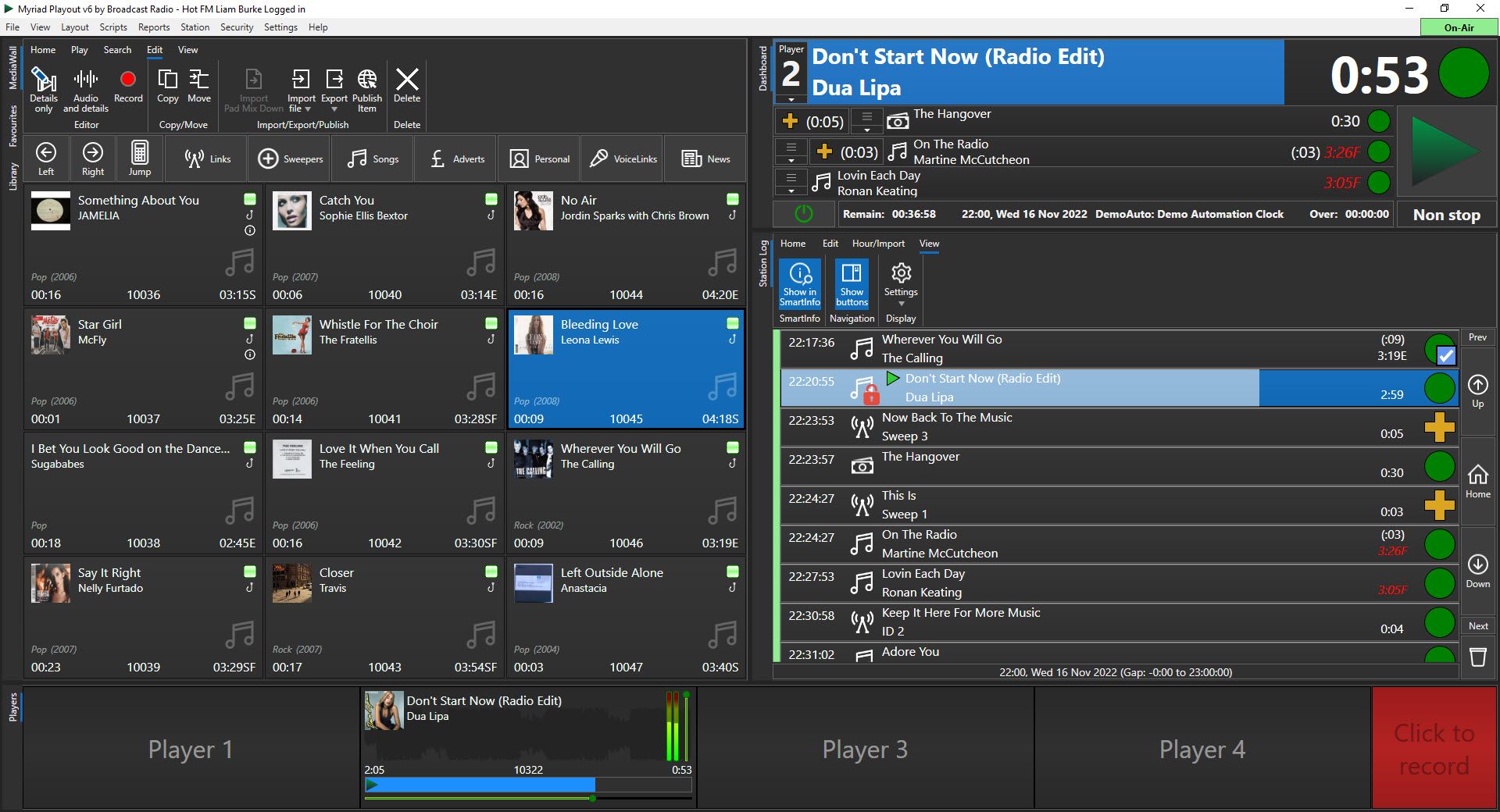This screenshot has height=812, width=1500.
Task: Select the Jump navigation icon
Action: pos(139,158)
